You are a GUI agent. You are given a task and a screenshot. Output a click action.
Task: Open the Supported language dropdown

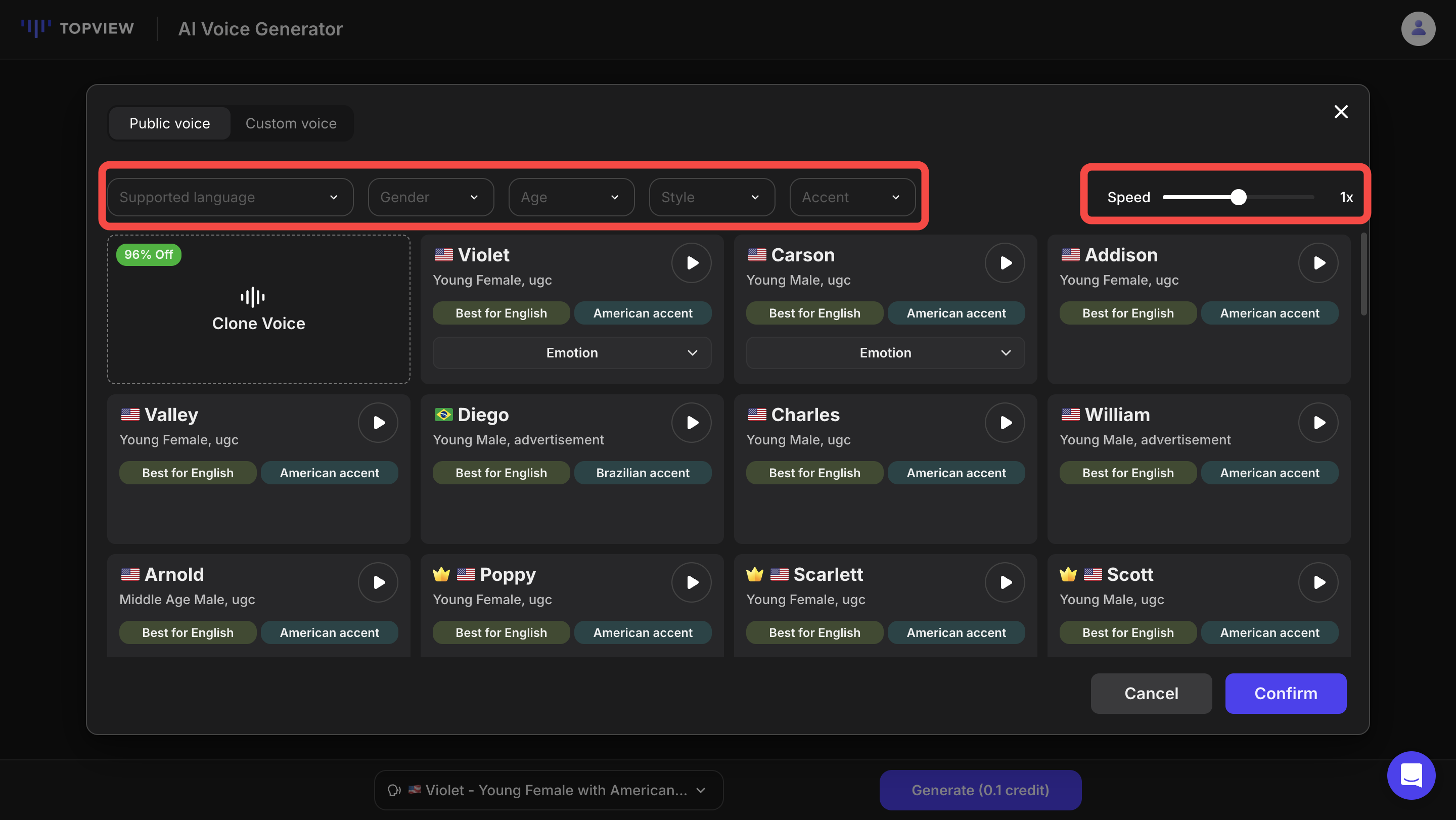pos(230,197)
